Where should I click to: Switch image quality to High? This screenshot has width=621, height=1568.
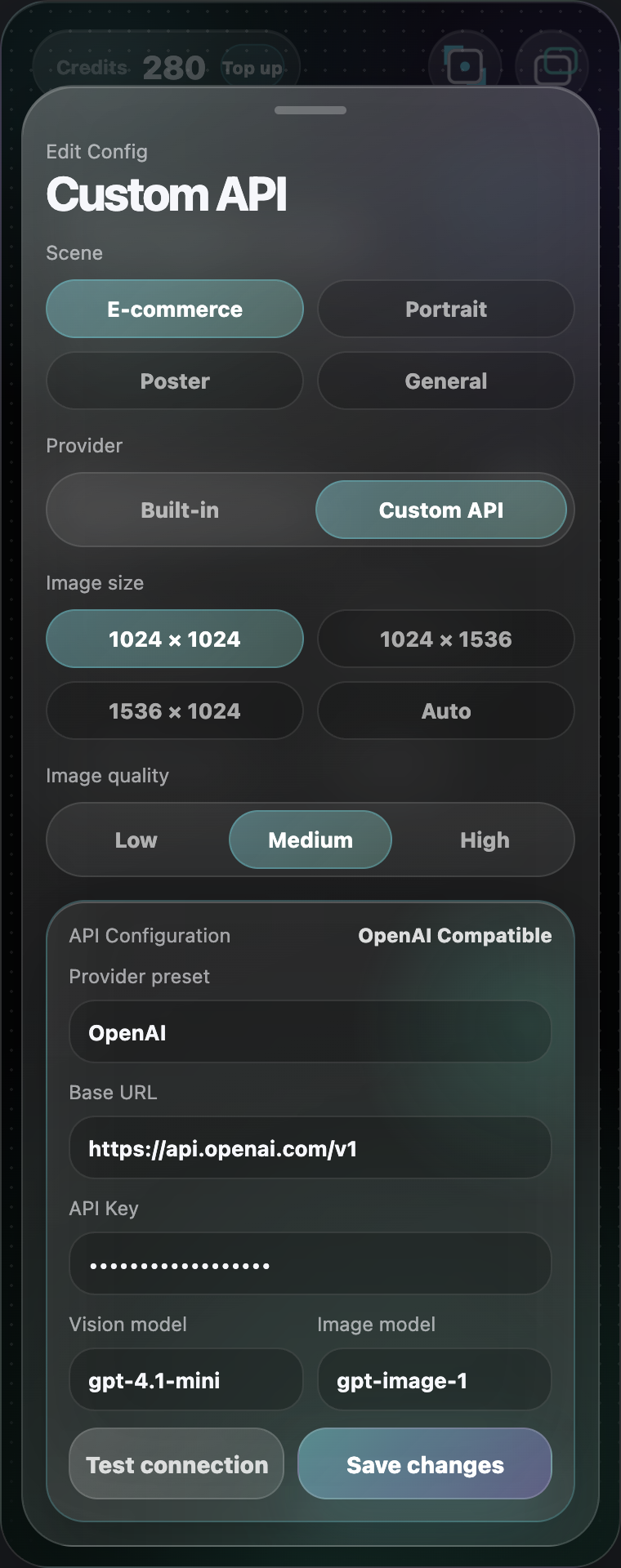tap(485, 840)
